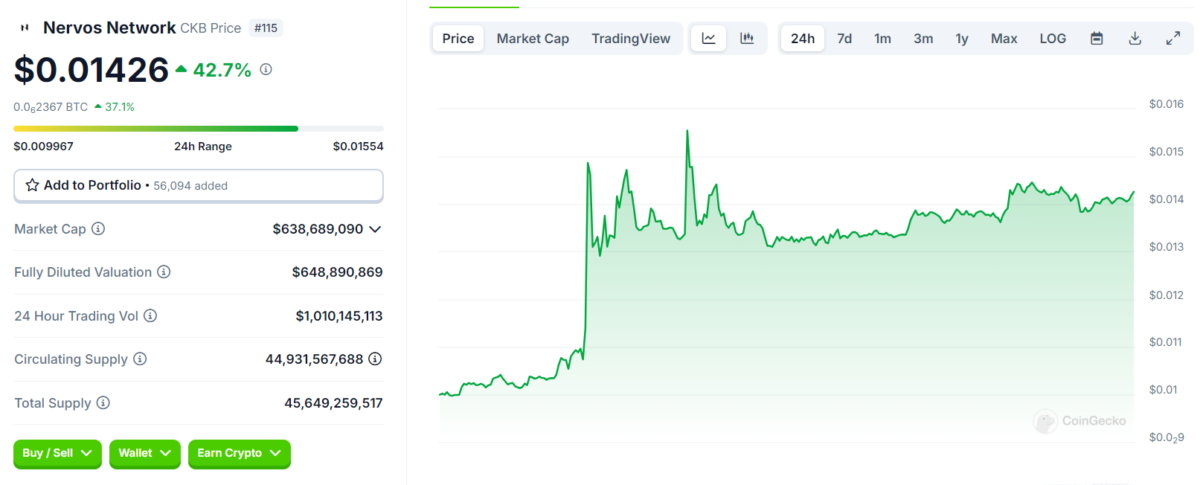
Task: Switch to the TradingView tab
Action: pyautogui.click(x=630, y=39)
